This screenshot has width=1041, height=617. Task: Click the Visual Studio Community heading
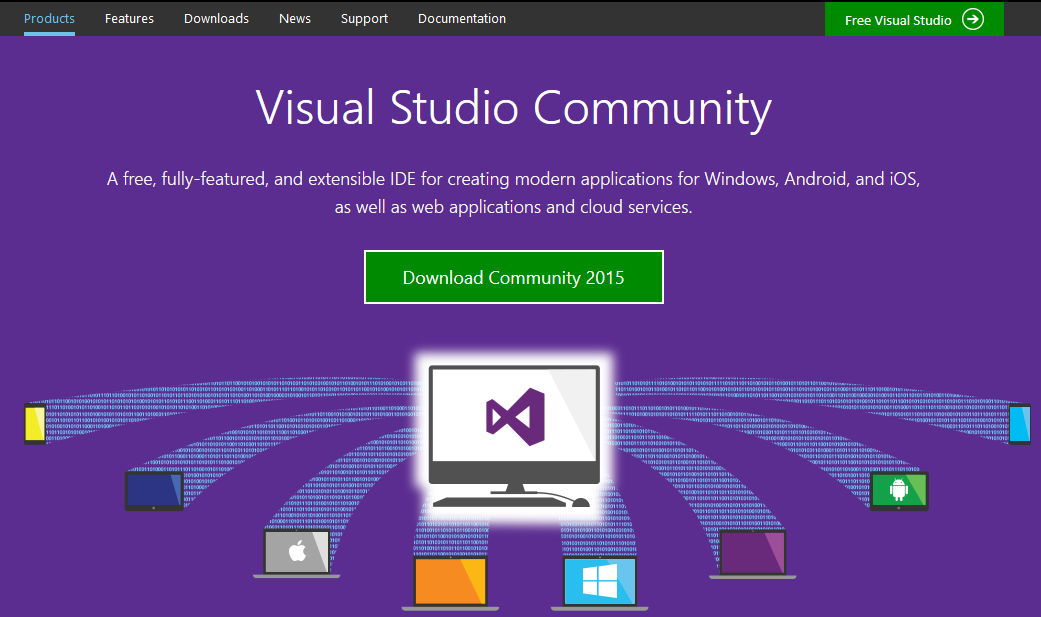[x=514, y=108]
